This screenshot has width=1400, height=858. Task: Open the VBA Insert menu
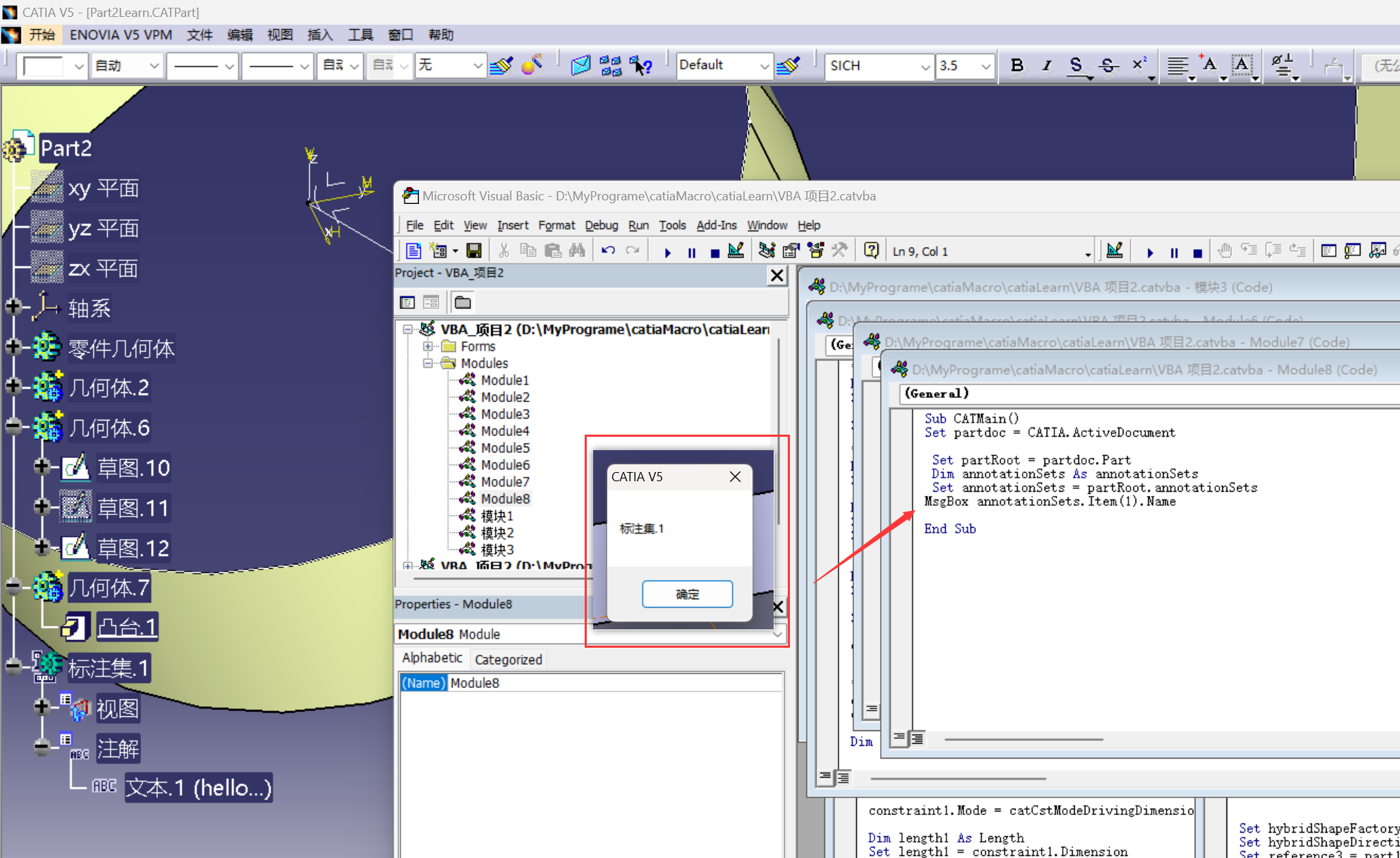click(x=513, y=225)
